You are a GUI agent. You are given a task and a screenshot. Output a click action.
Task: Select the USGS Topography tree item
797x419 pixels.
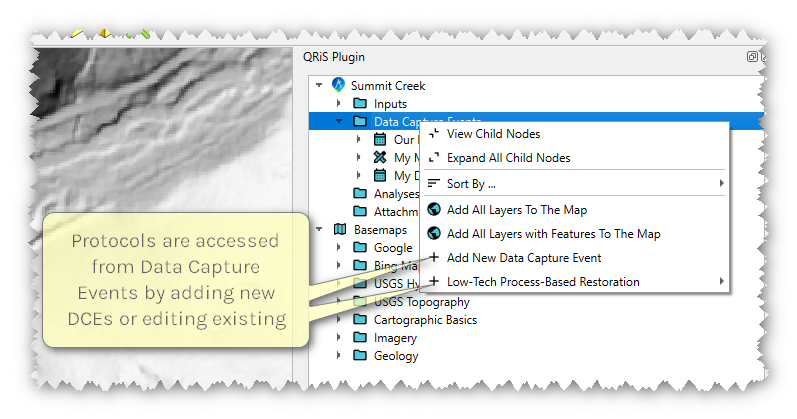coord(421,302)
